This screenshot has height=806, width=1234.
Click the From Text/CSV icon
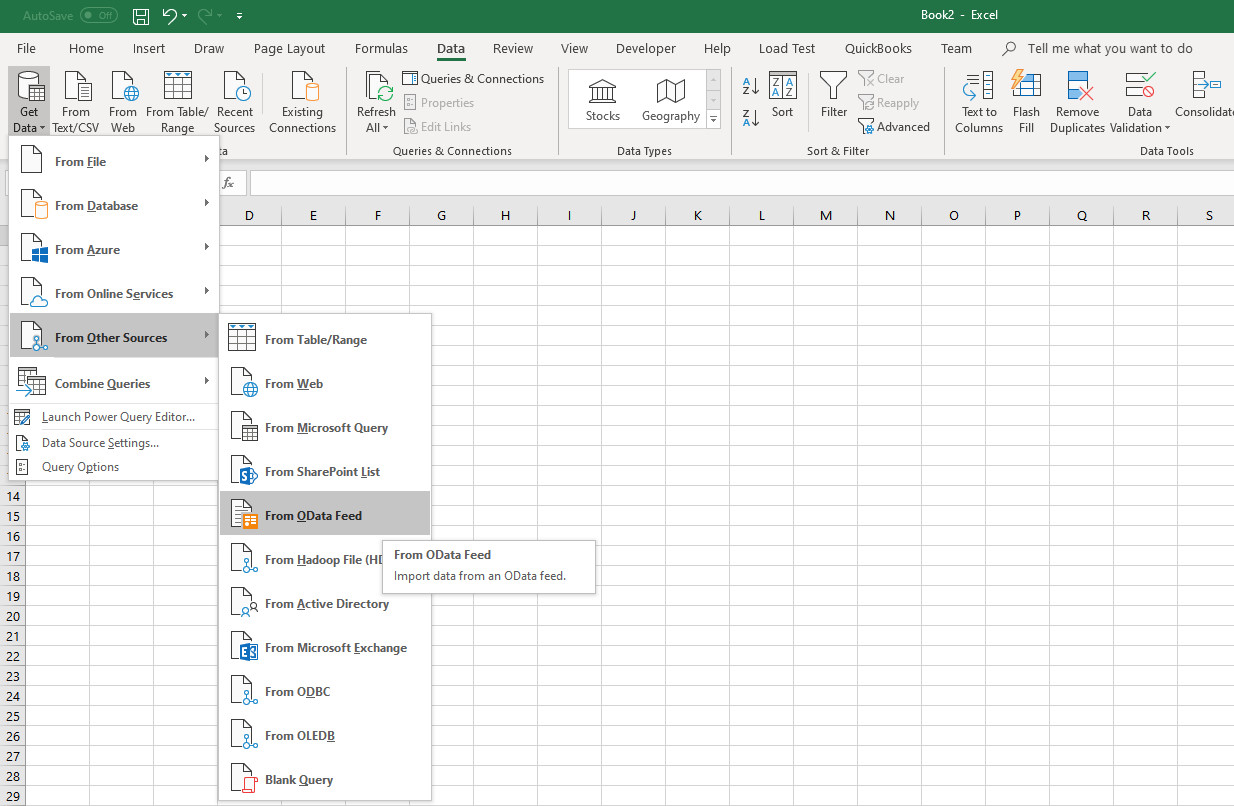(x=76, y=102)
